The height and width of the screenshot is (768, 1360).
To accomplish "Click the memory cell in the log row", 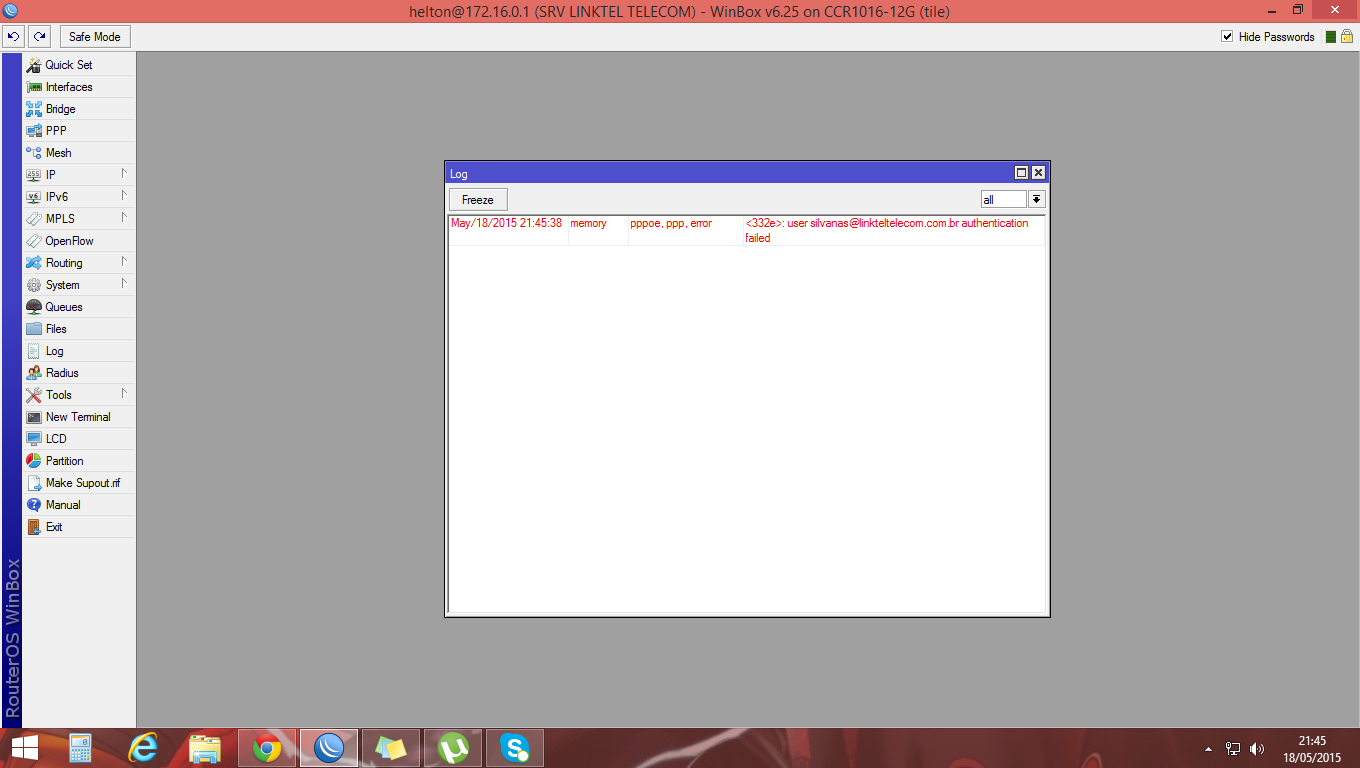I will pos(588,223).
